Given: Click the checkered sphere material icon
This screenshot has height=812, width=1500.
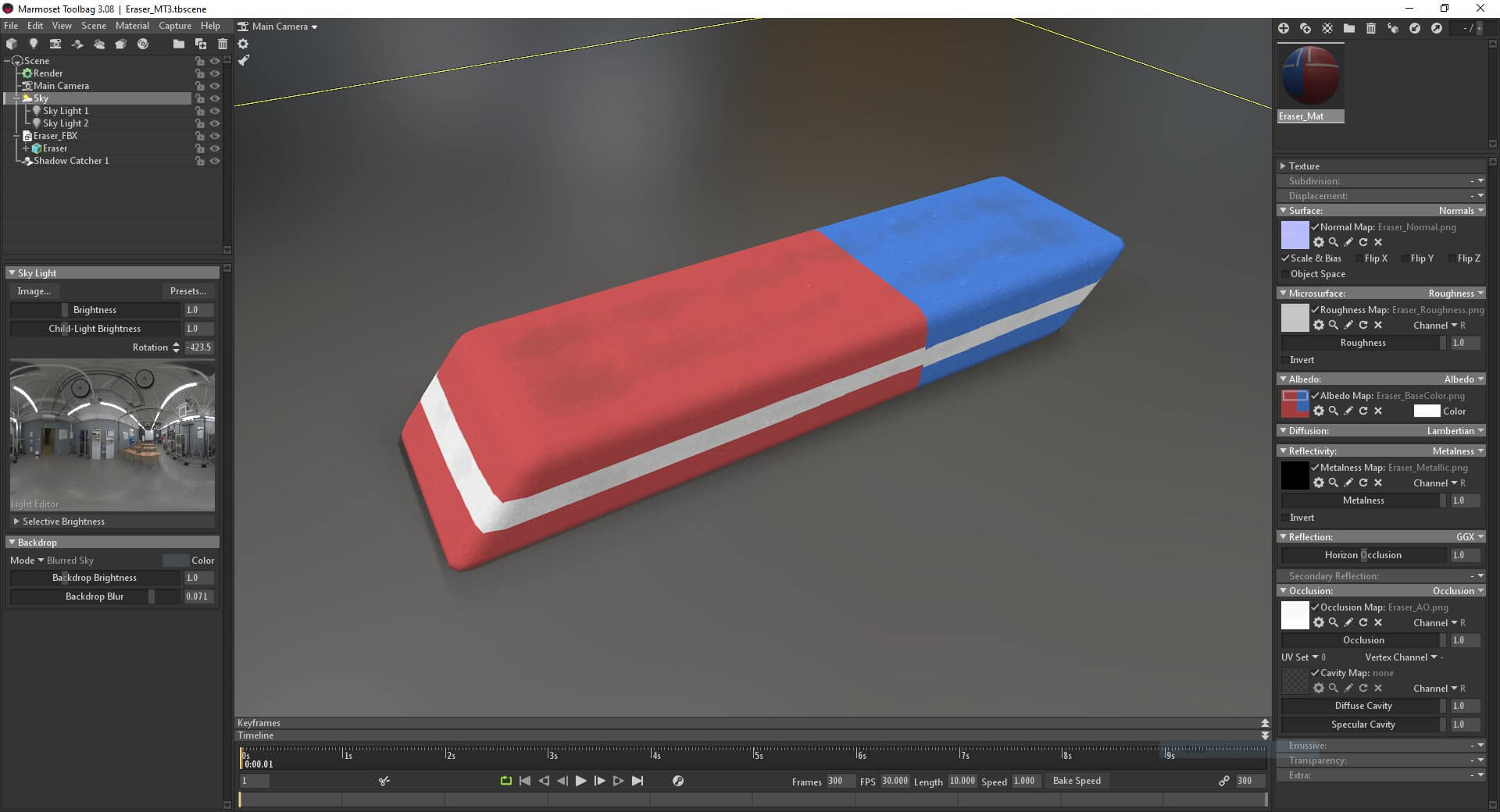Looking at the screenshot, I should (x=1327, y=28).
